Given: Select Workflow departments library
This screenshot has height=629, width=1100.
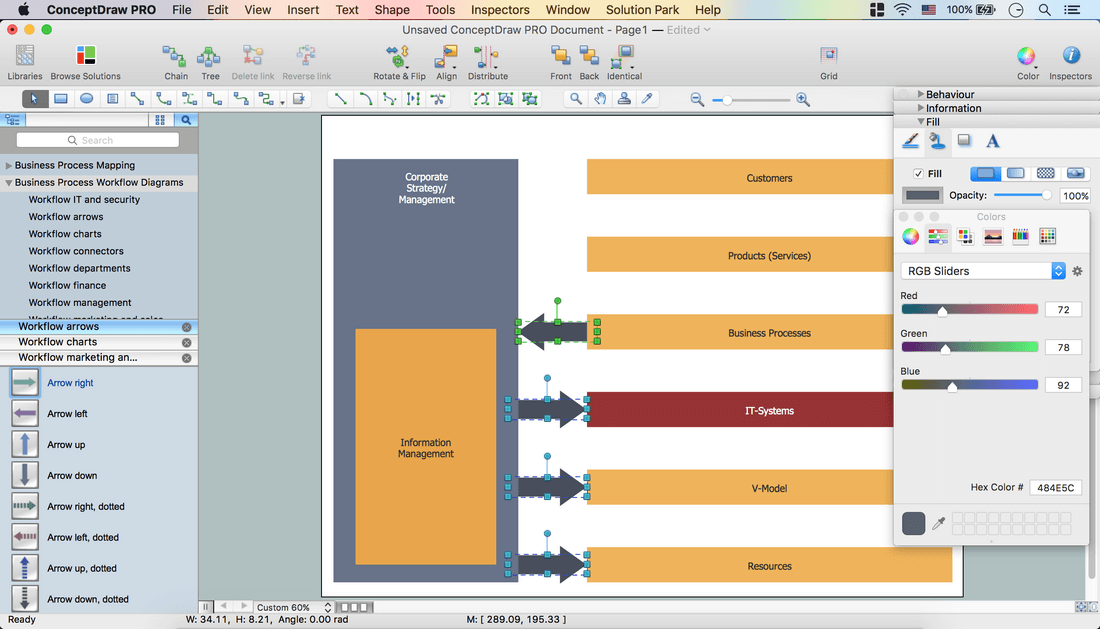Looking at the screenshot, I should (79, 268).
